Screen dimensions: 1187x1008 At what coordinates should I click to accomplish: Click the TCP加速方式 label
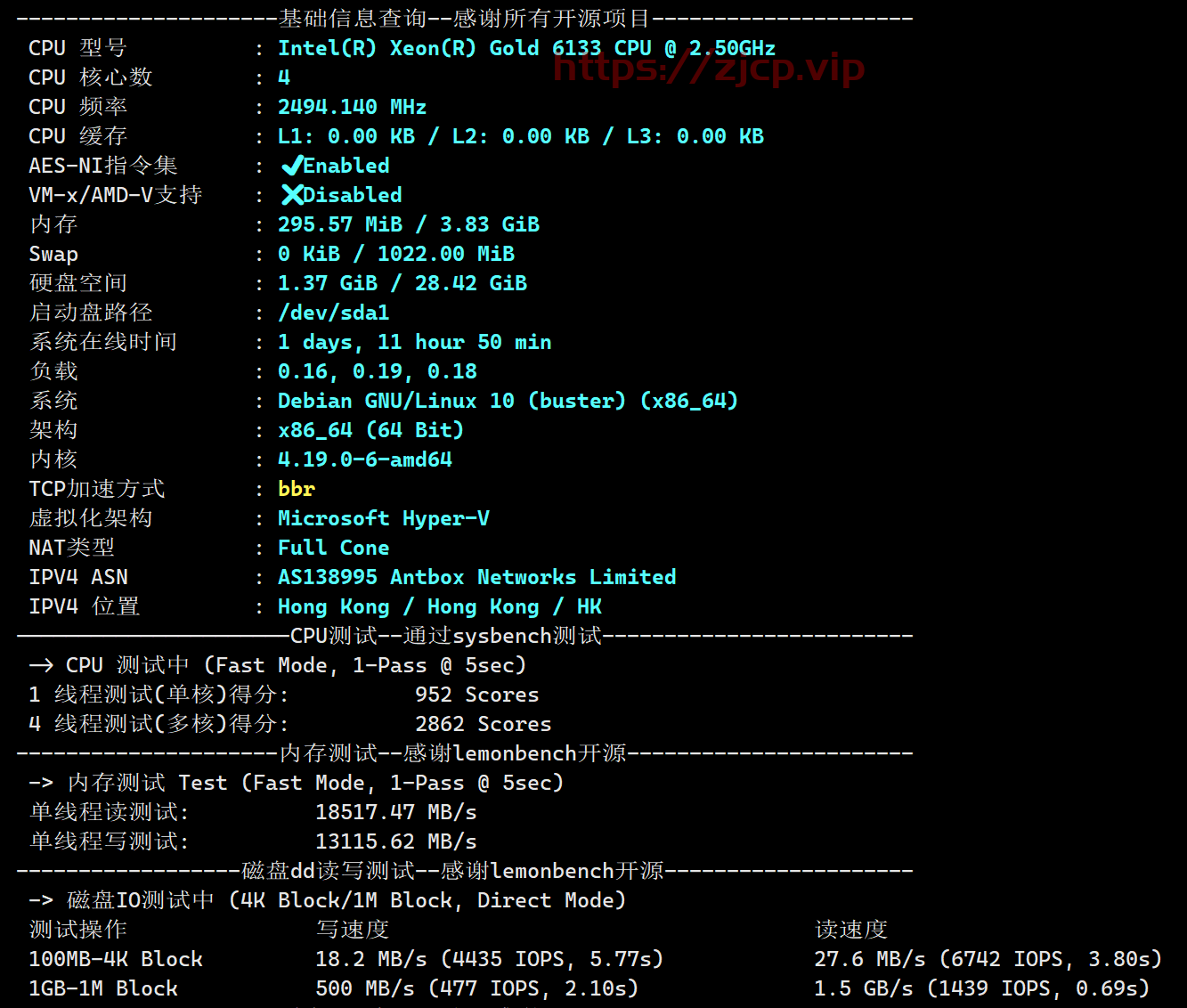(97, 489)
